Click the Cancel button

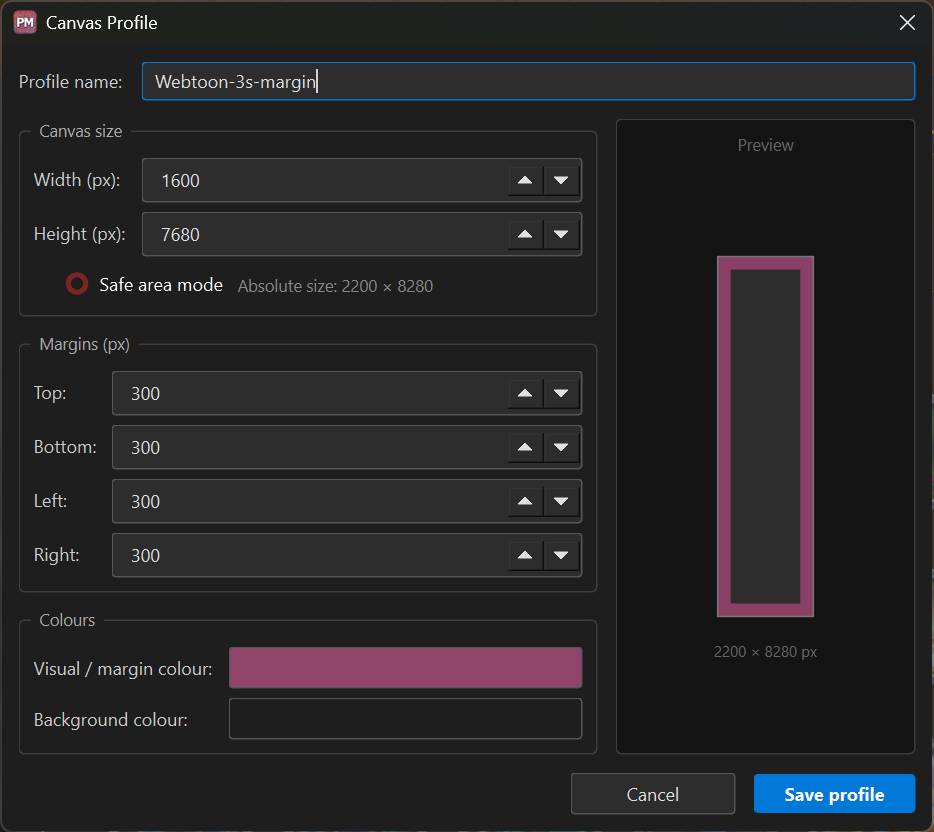[653, 794]
